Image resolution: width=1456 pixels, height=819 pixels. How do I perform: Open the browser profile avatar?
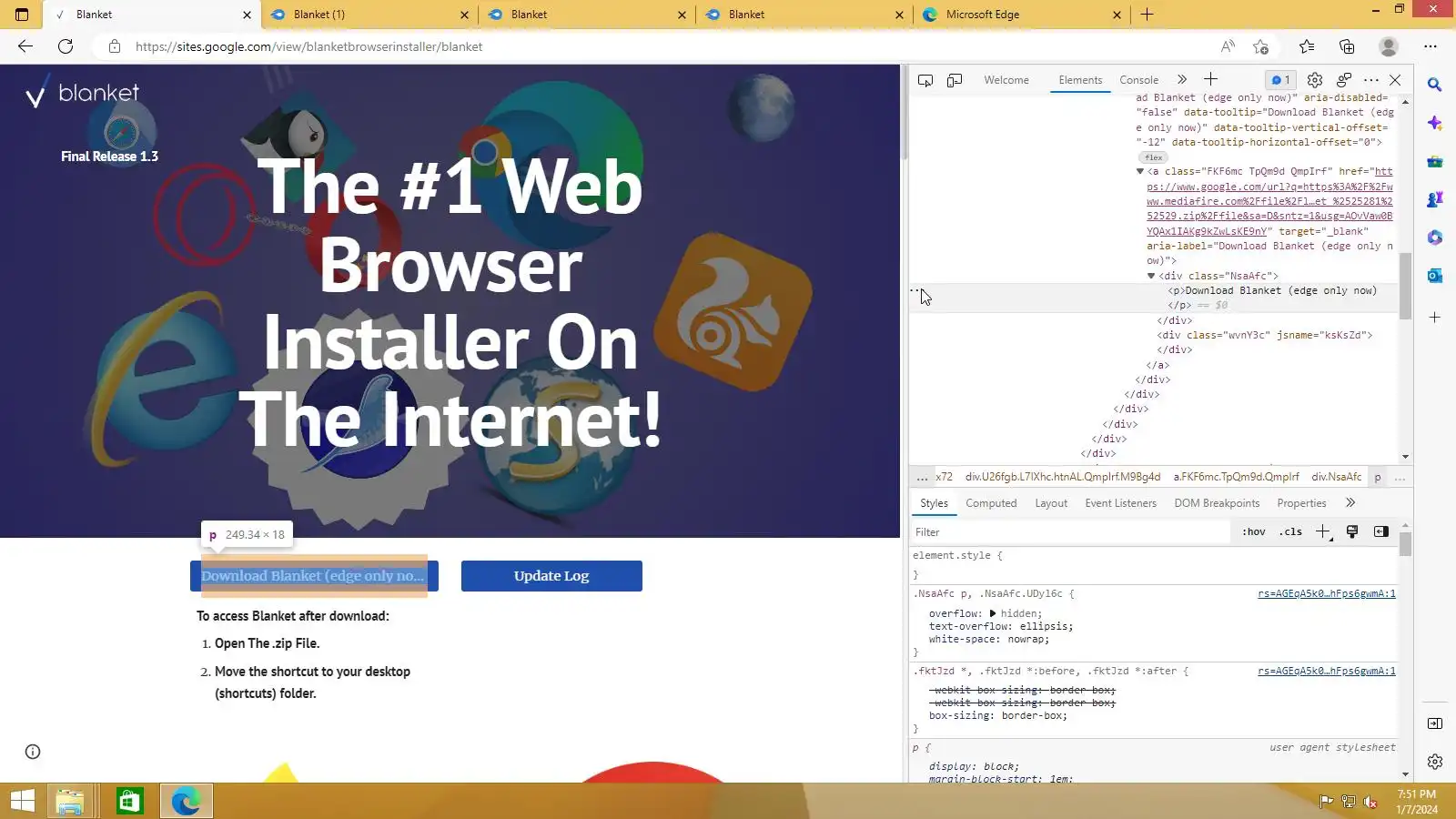point(1389,46)
